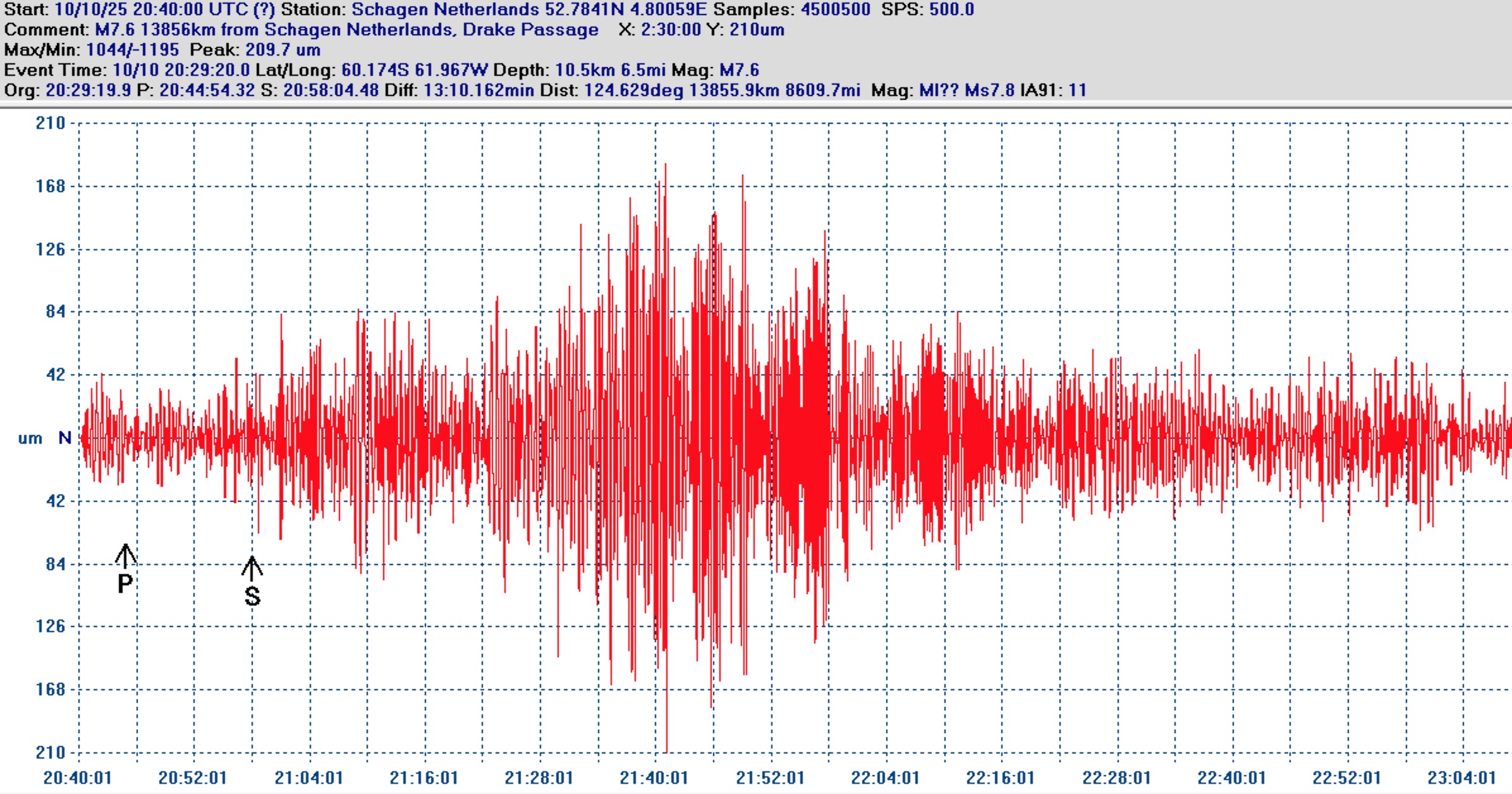Click the Ms7.8 magnitude value in header
This screenshot has width=1512, height=794.
pyautogui.click(x=989, y=90)
